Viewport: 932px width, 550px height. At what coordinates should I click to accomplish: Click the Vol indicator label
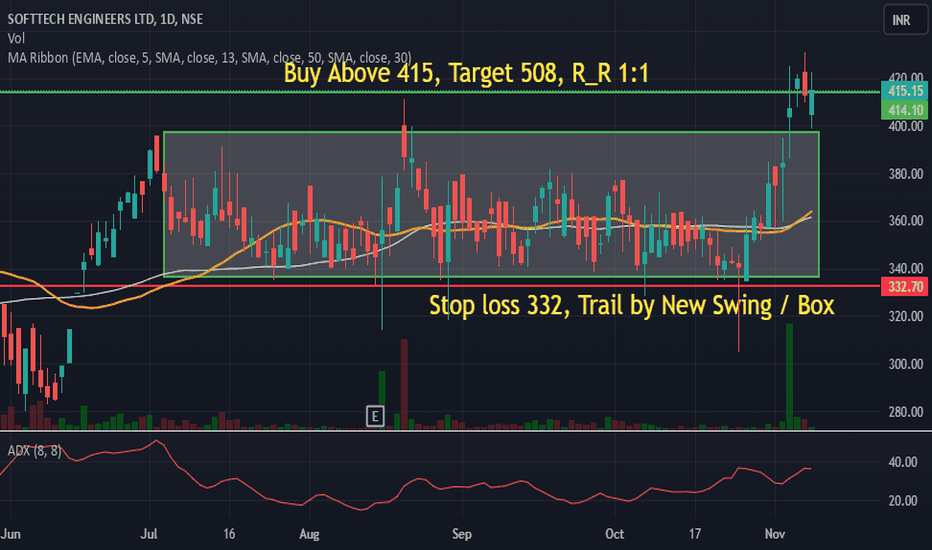point(16,39)
